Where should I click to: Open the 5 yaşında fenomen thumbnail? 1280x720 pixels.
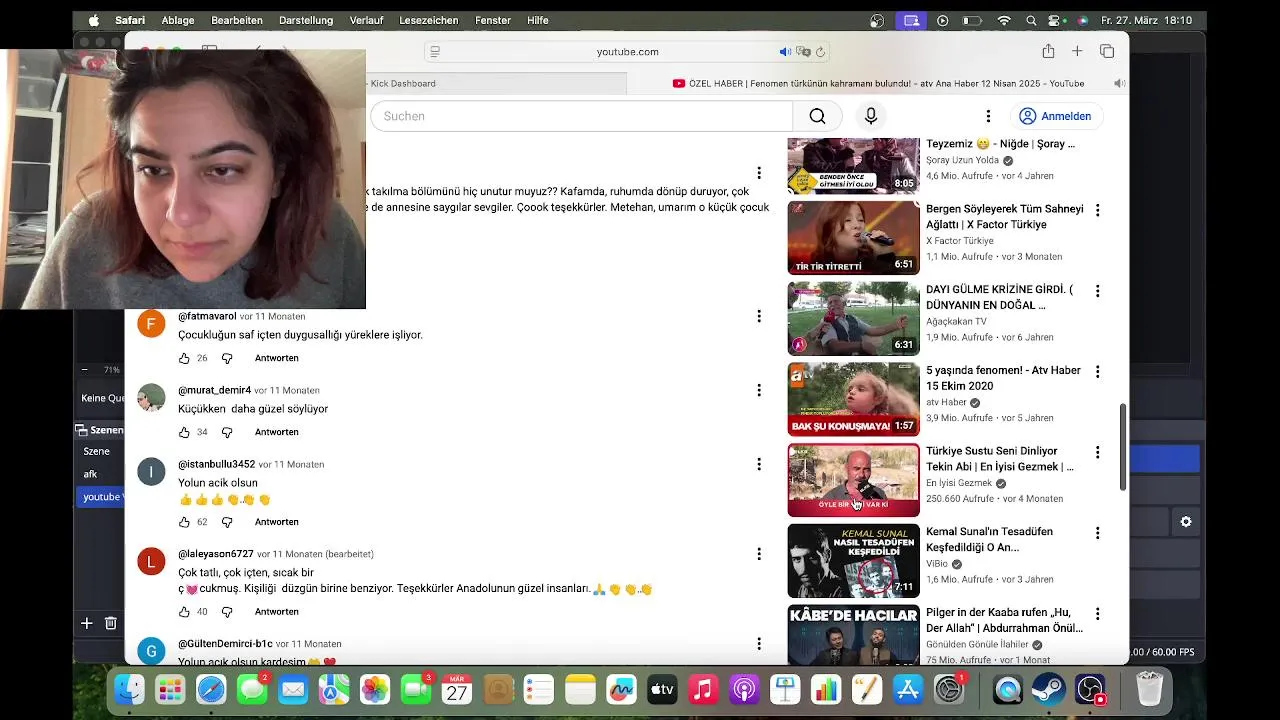[x=853, y=399]
